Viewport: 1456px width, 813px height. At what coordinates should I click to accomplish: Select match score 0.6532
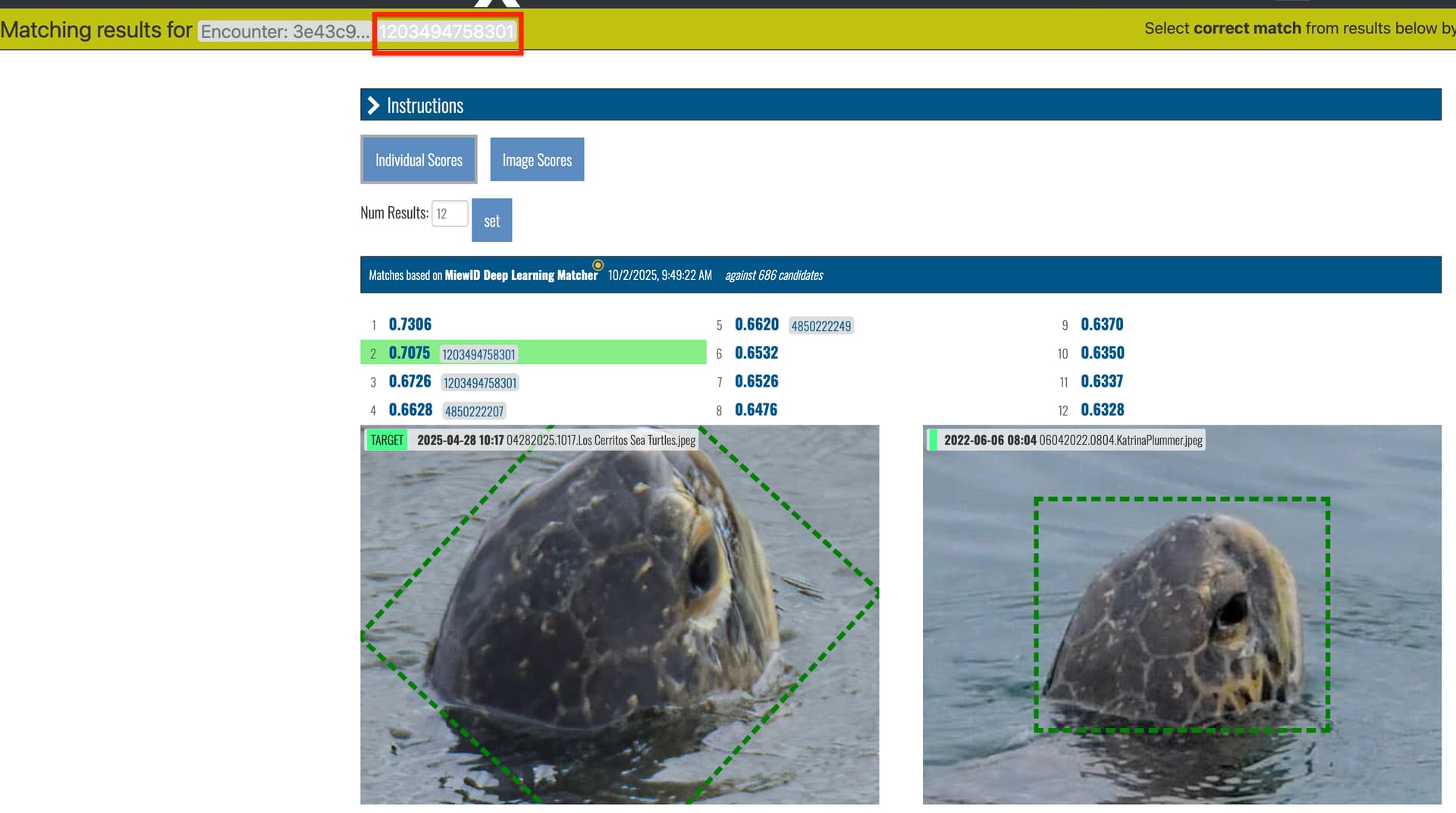pos(756,353)
